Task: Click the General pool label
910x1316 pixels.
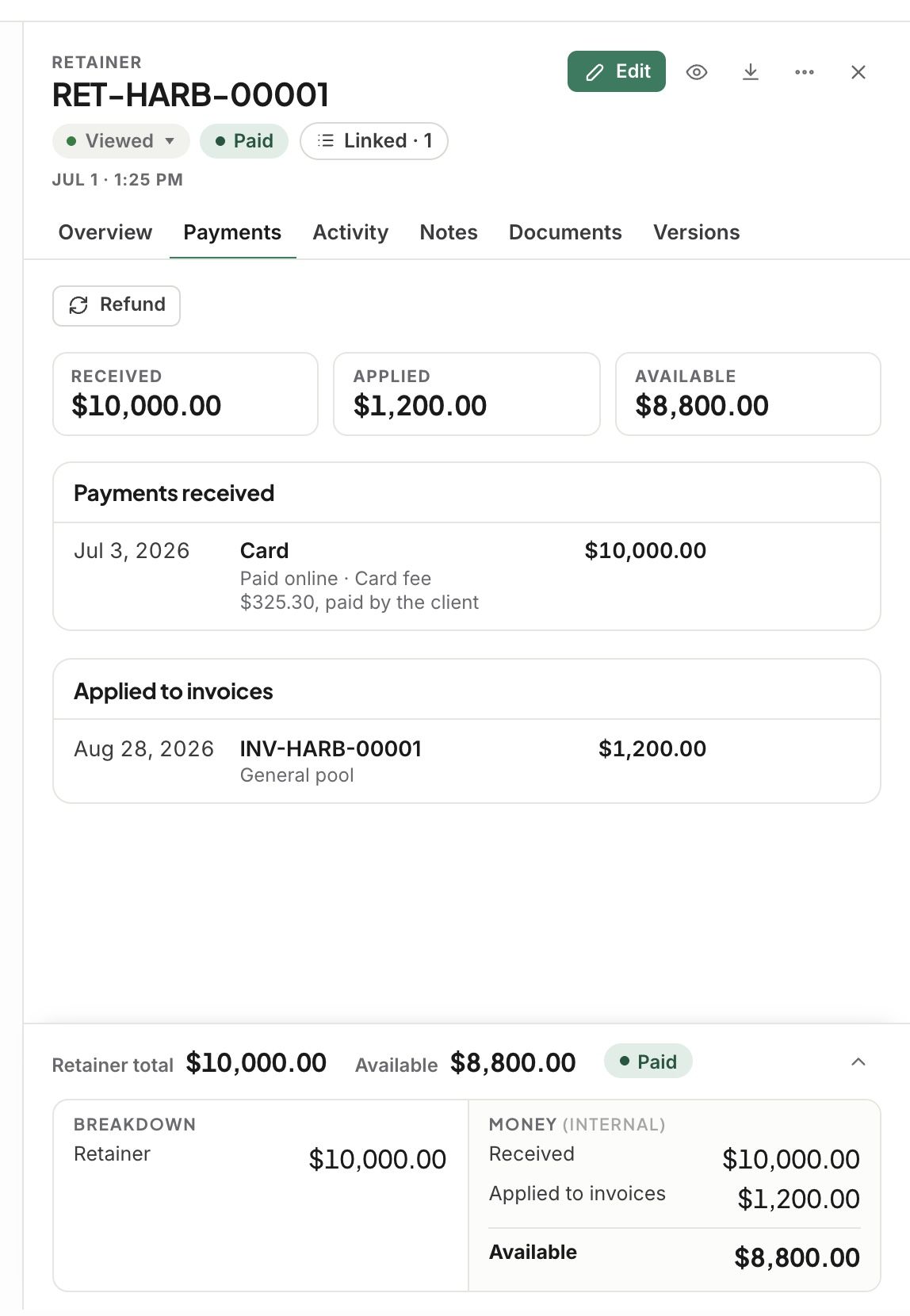Action: click(x=297, y=775)
